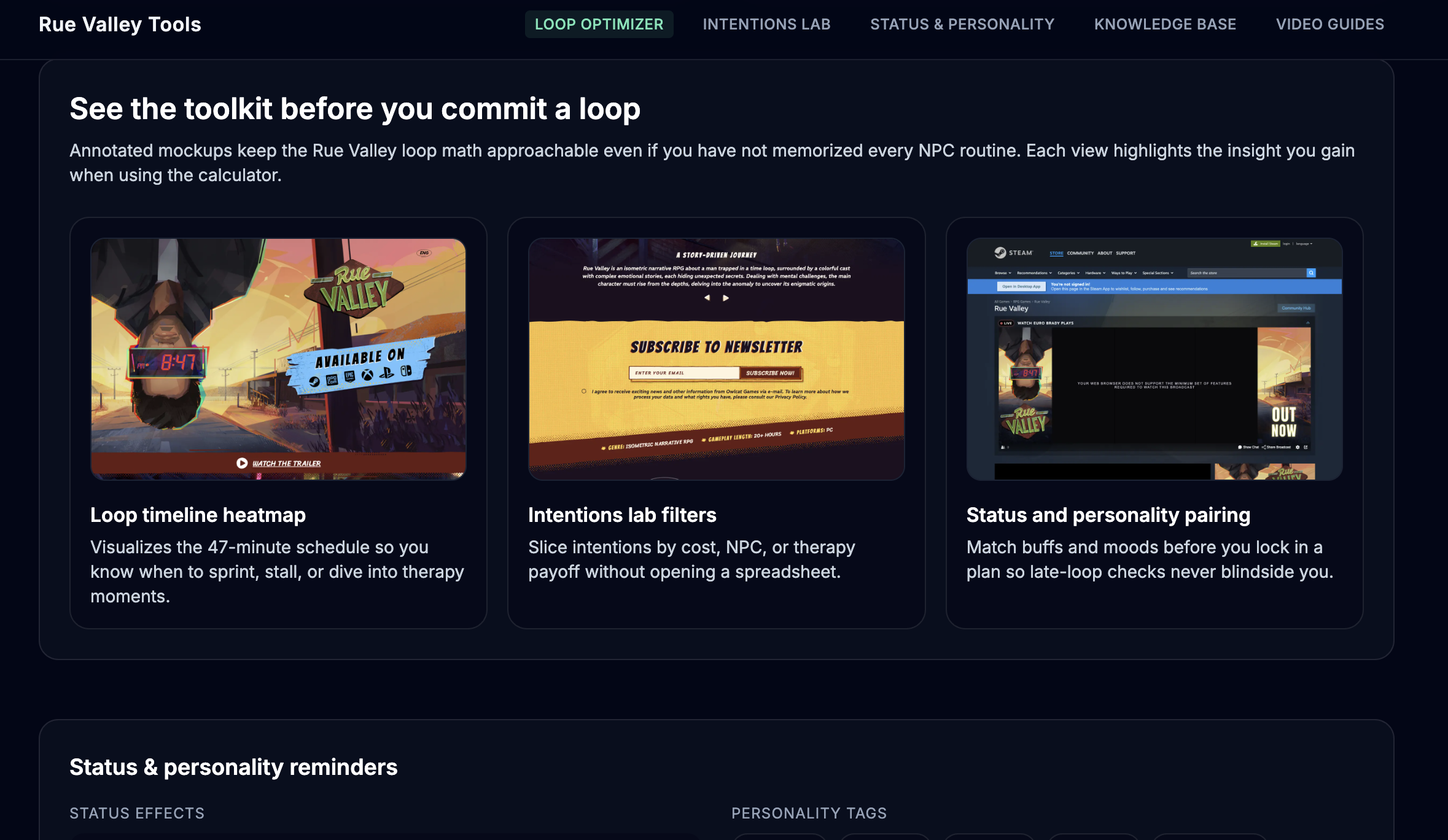This screenshot has height=840, width=1448.
Task: Expand the language dropdown on the Steam mockup
Action: pyautogui.click(x=1304, y=244)
